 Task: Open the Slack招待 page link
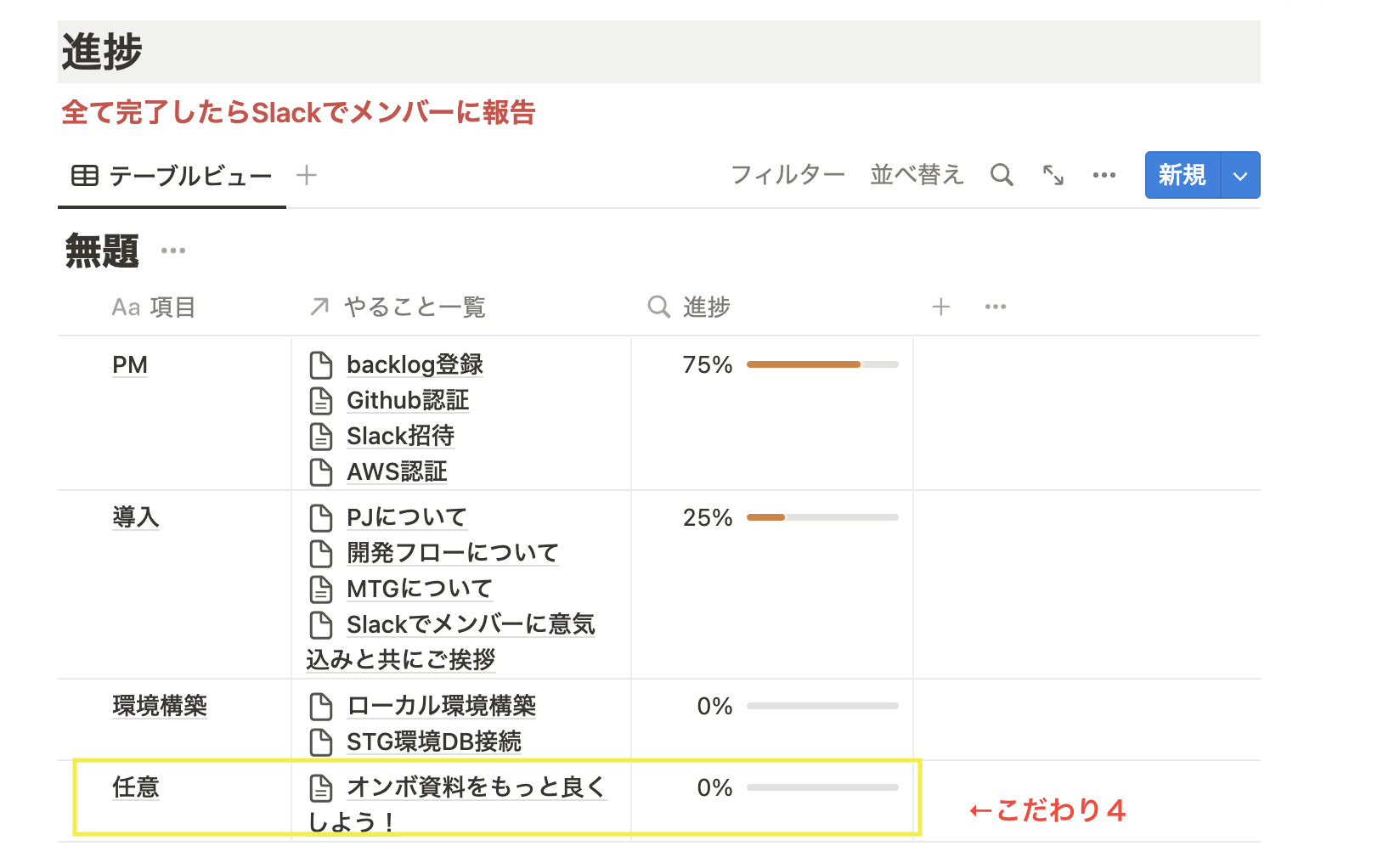pos(400,436)
